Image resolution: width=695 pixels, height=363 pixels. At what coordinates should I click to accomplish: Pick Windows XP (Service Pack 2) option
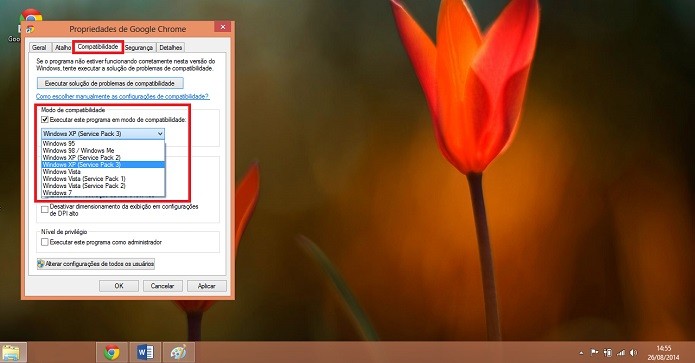click(103, 157)
